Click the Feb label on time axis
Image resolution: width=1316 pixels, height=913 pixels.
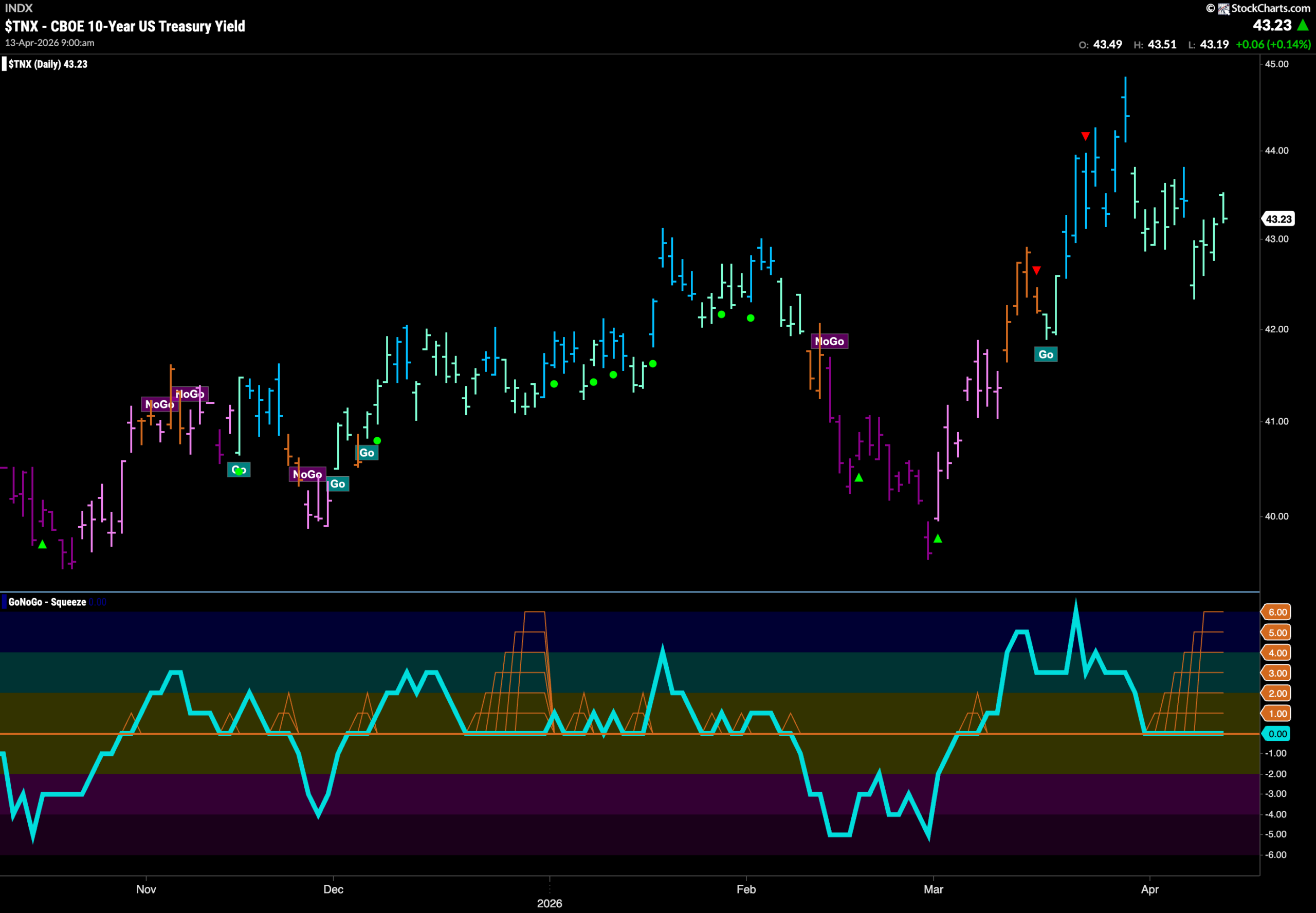pos(746,889)
